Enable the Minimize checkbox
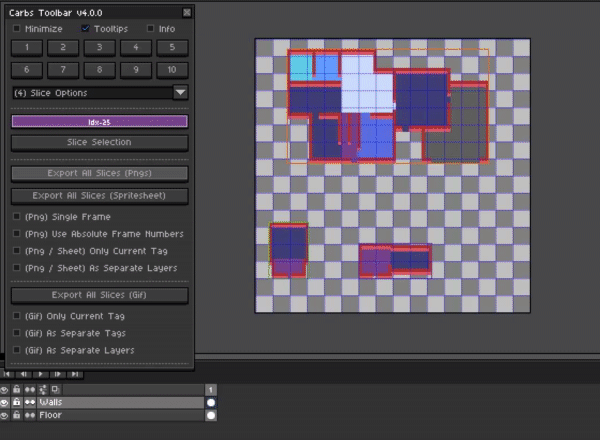Image resolution: width=600 pixels, height=440 pixels. pyautogui.click(x=16, y=28)
